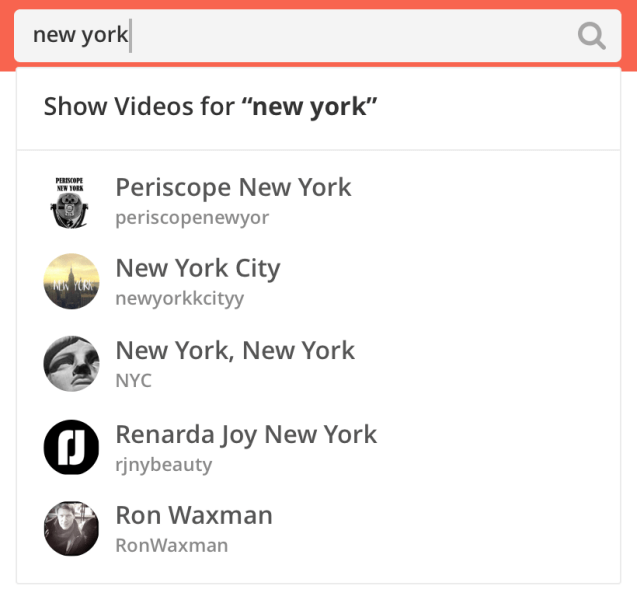Screen dimensions: 637x600
Task: Open New York City skyline avatar
Action: 71,282
